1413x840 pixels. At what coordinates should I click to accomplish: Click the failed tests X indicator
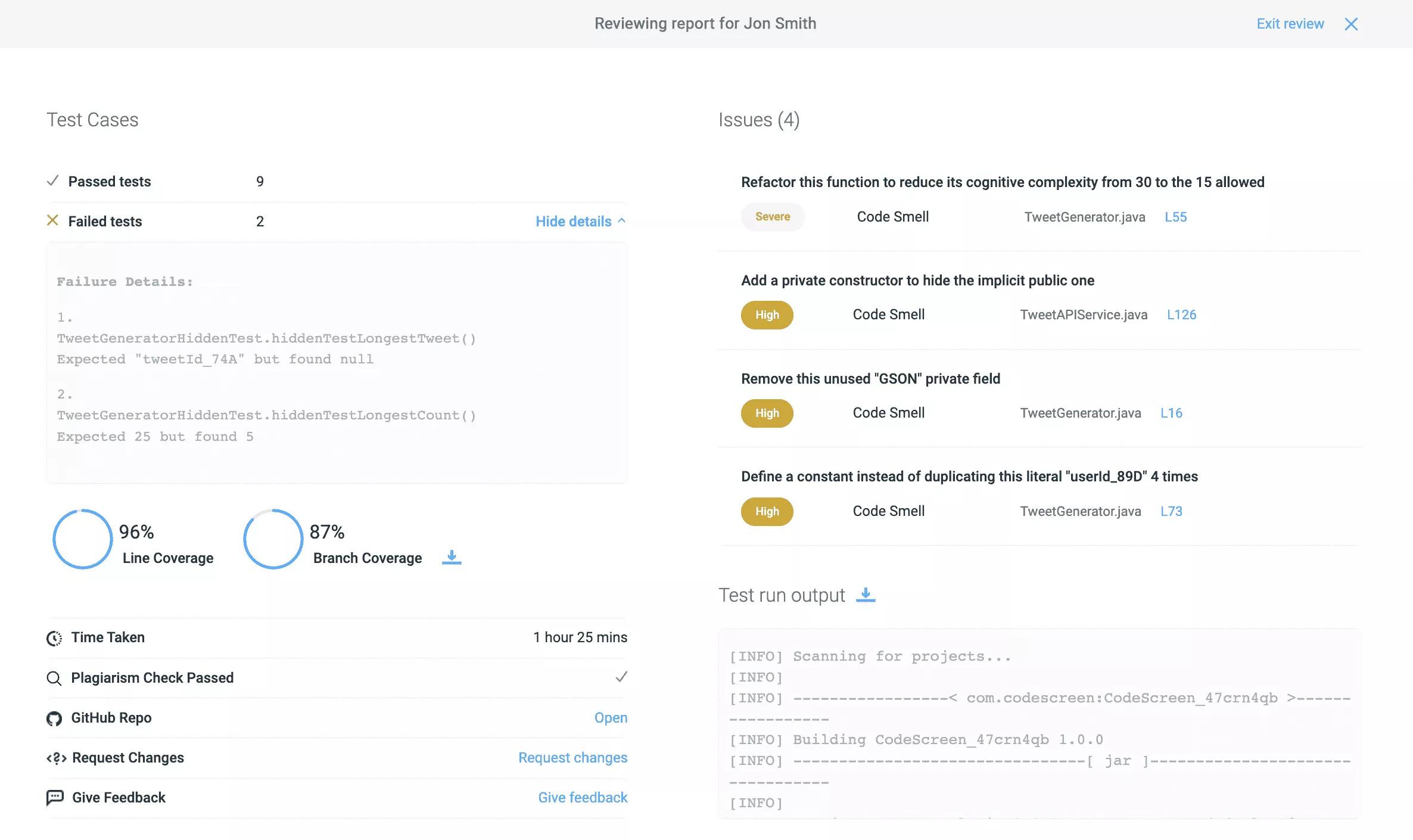pos(52,221)
